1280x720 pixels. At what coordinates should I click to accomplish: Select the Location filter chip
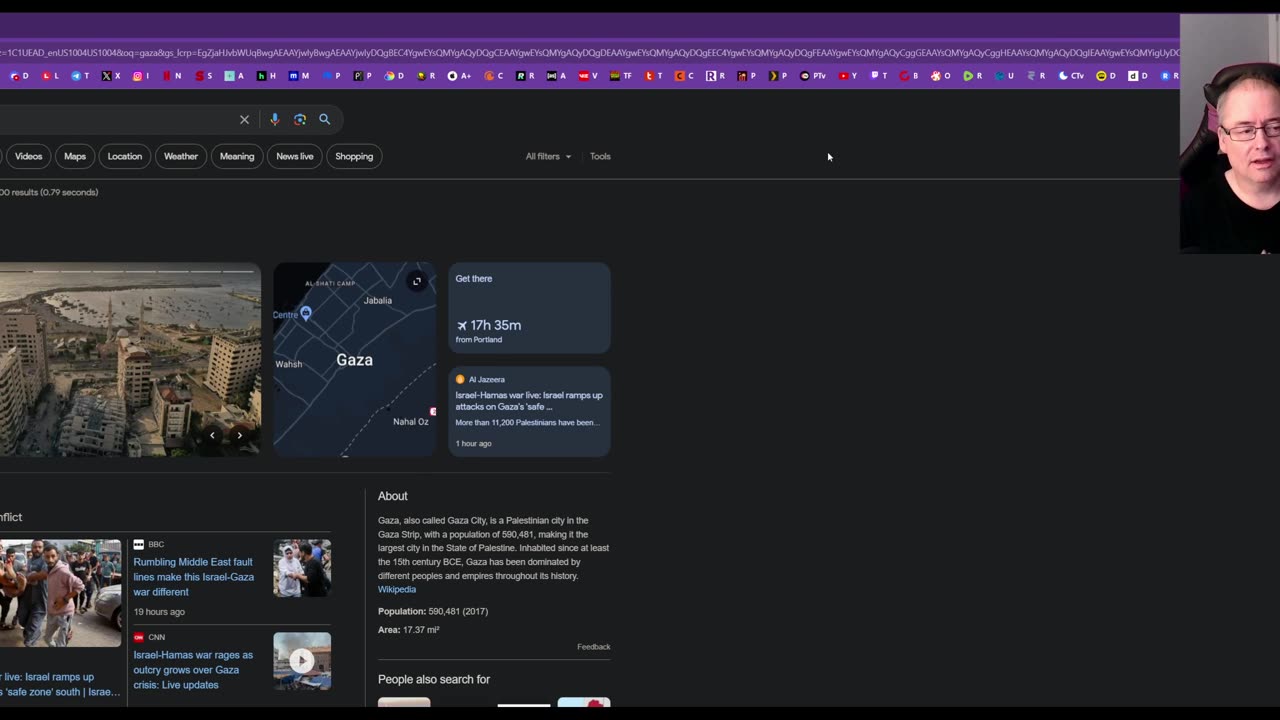tap(125, 156)
